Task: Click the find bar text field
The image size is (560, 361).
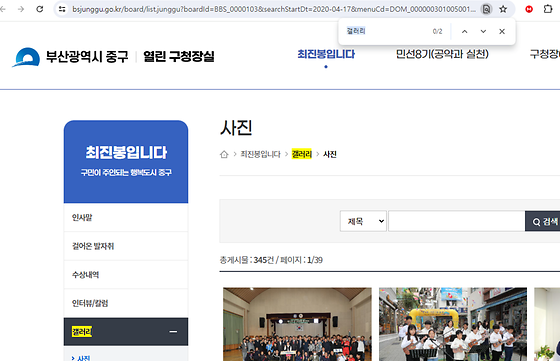Action: coord(386,31)
